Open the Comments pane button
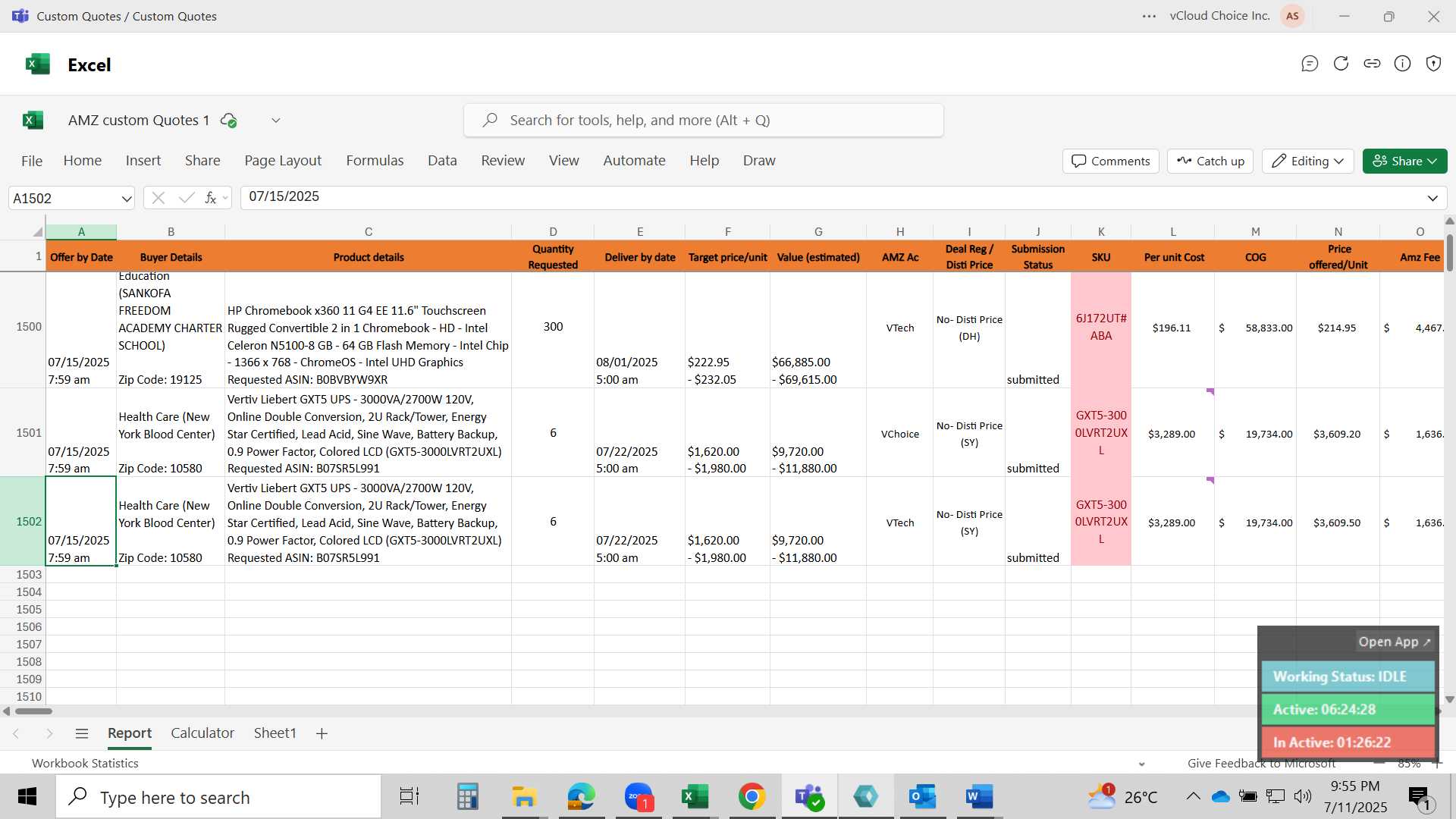This screenshot has height=819, width=1456. [x=1111, y=161]
